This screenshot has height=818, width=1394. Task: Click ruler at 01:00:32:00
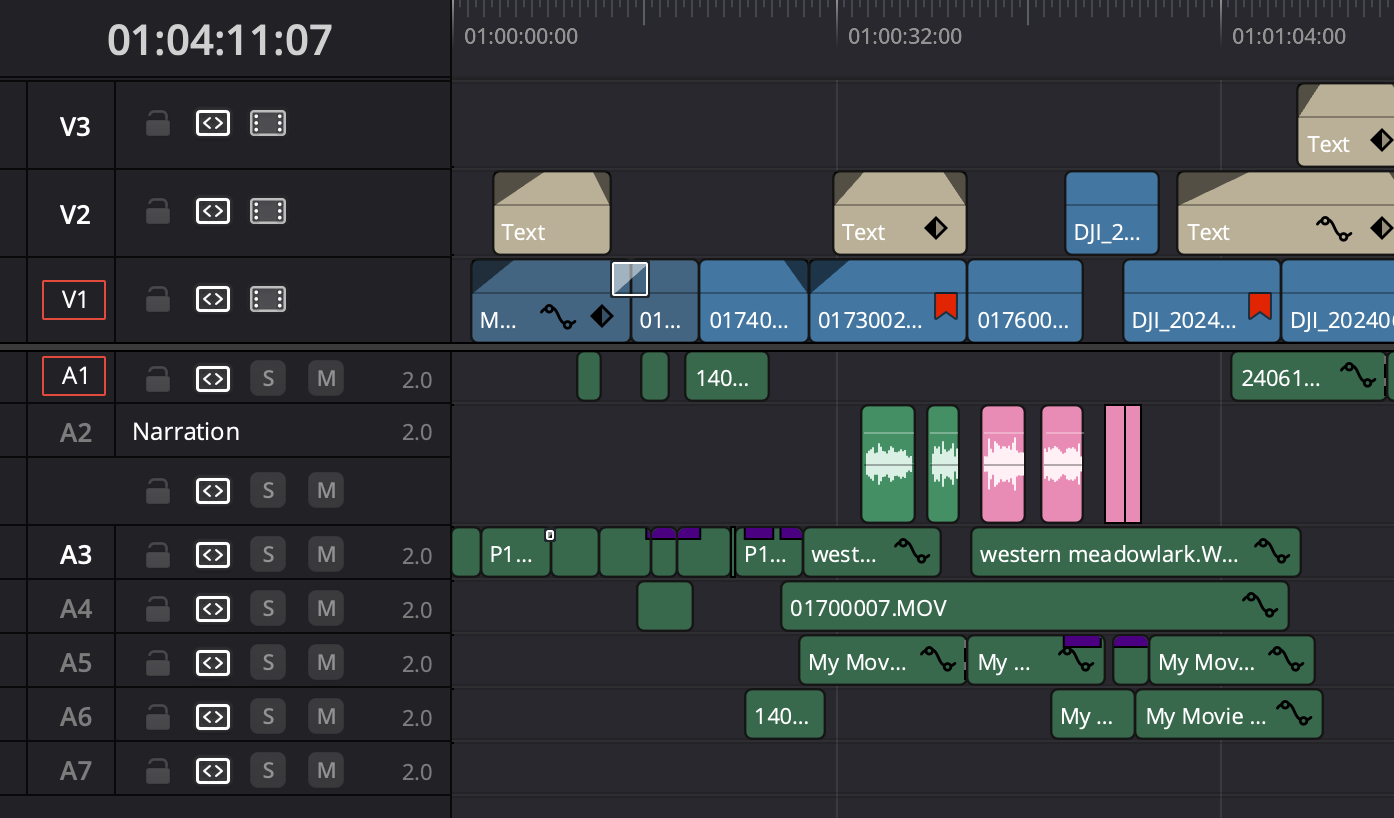pyautogui.click(x=905, y=37)
